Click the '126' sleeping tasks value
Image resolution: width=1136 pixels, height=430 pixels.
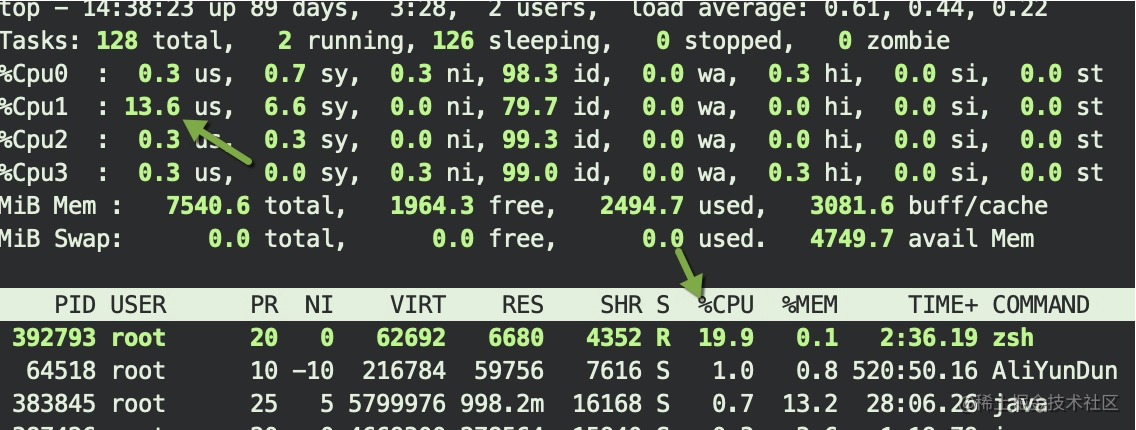[x=453, y=41]
